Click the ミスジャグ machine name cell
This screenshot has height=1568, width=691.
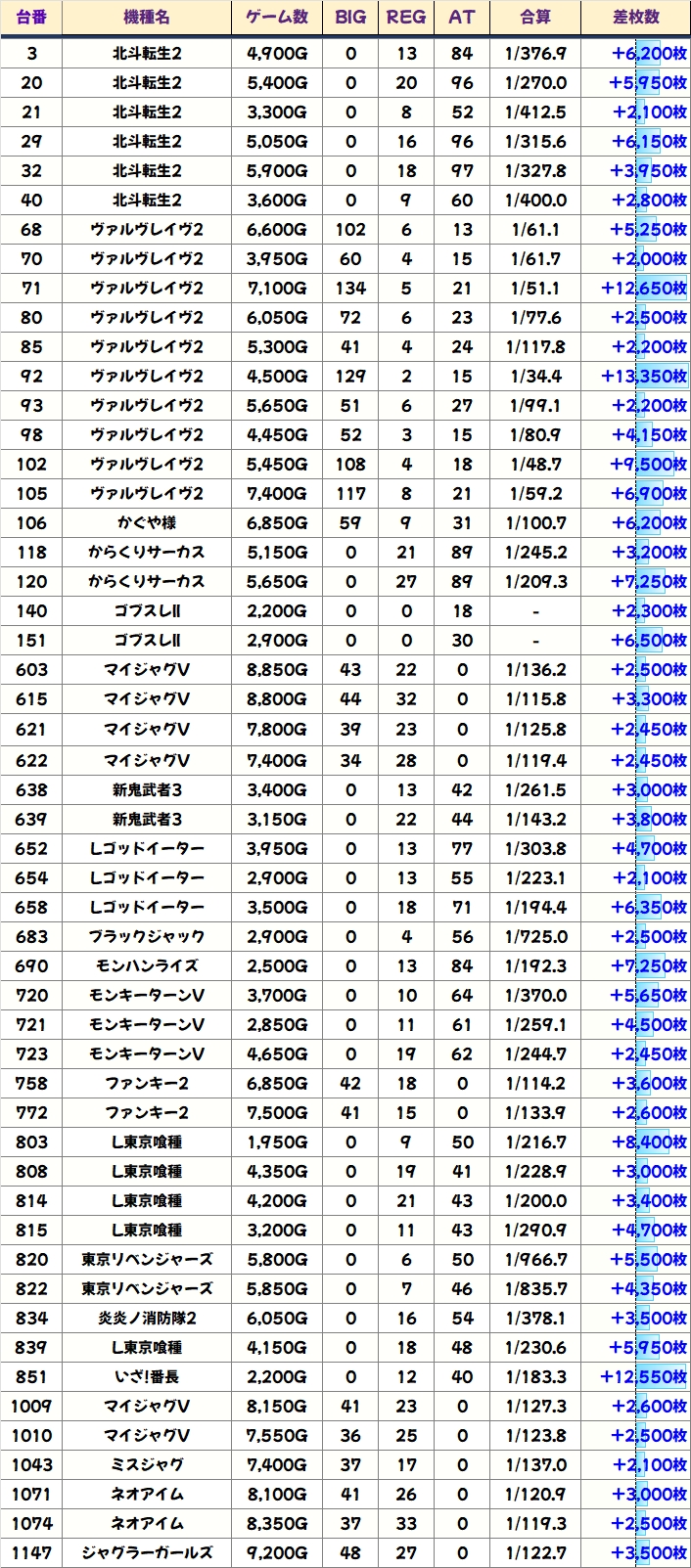[147, 1464]
